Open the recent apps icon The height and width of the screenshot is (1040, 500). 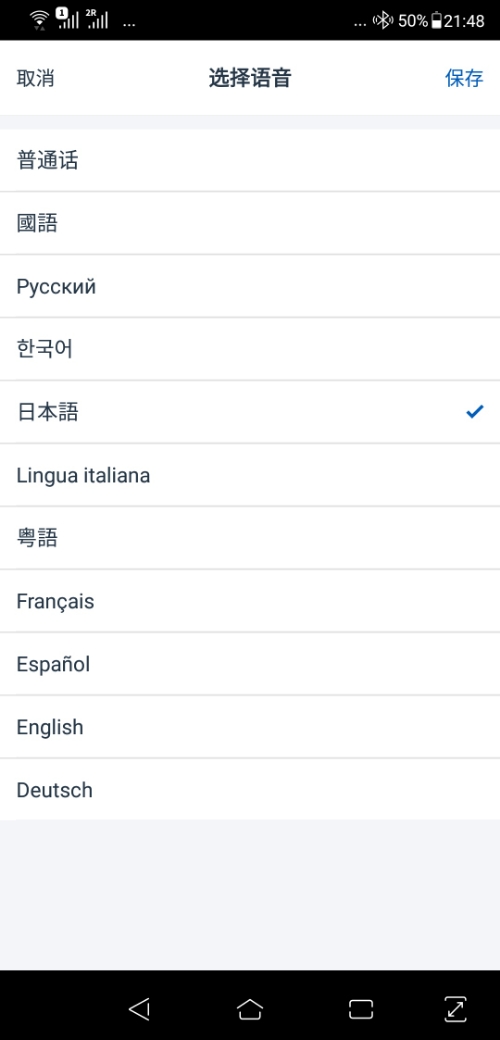tap(361, 1009)
